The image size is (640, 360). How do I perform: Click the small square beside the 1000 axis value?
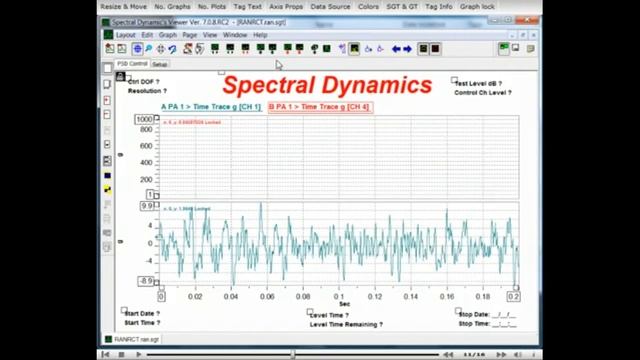coord(156,118)
